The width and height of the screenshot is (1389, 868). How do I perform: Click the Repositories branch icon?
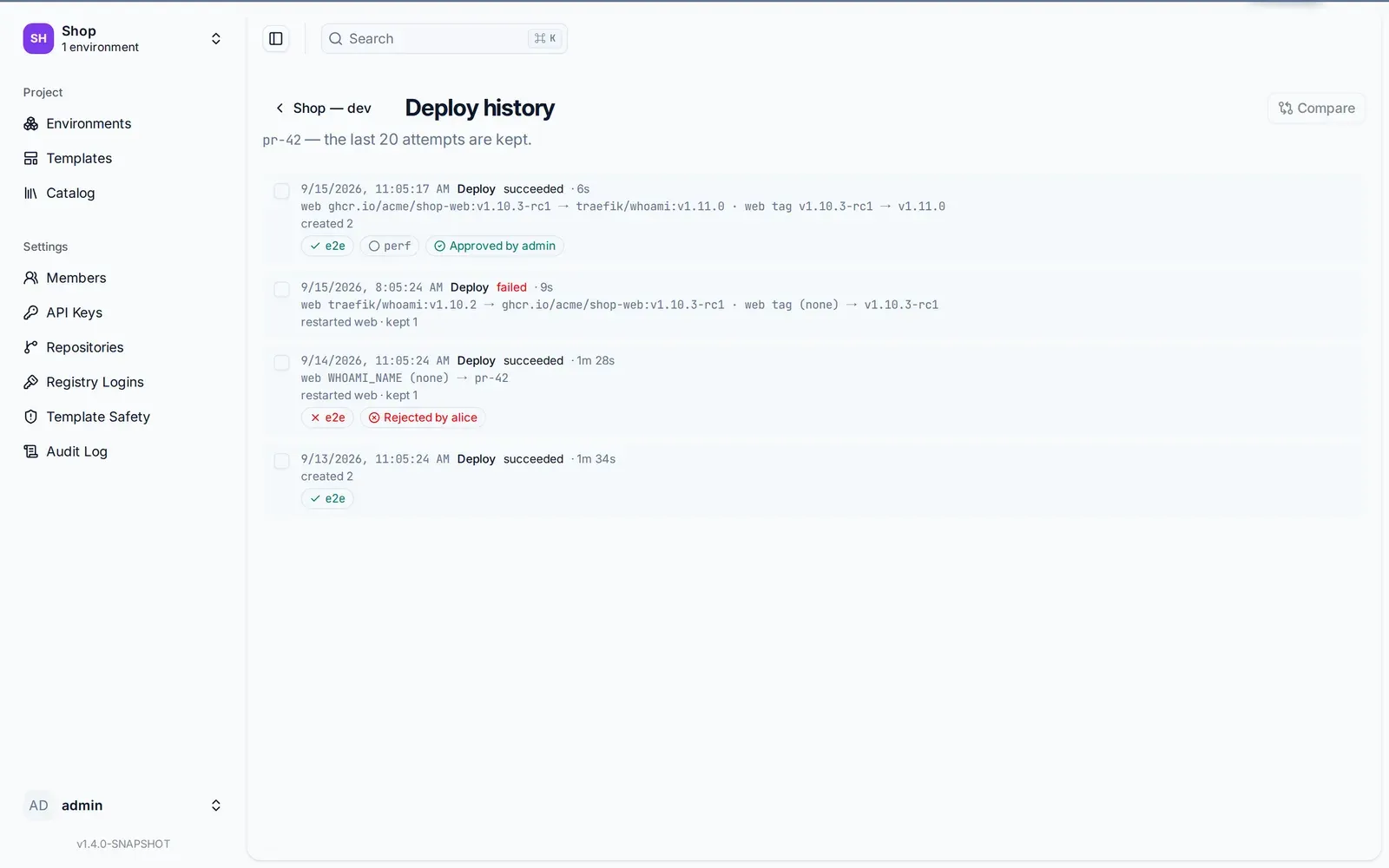coord(31,347)
